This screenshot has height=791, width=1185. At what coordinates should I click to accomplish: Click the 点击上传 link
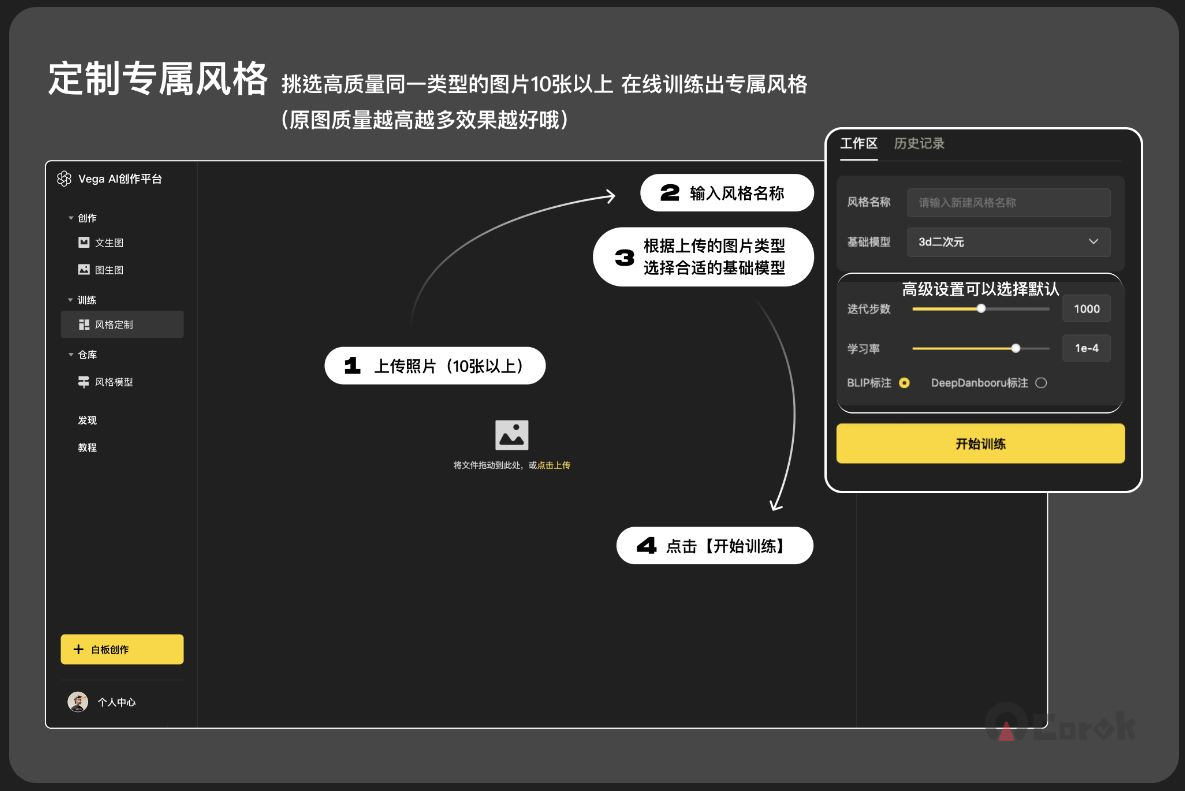[x=553, y=466]
